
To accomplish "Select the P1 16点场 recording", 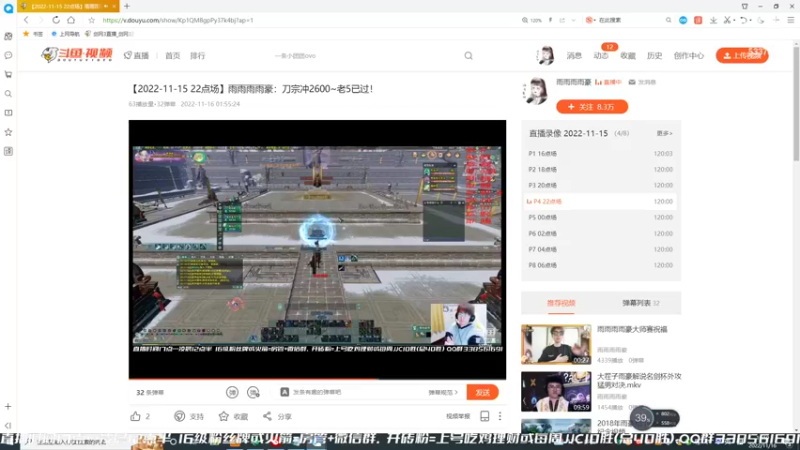I will (601, 154).
